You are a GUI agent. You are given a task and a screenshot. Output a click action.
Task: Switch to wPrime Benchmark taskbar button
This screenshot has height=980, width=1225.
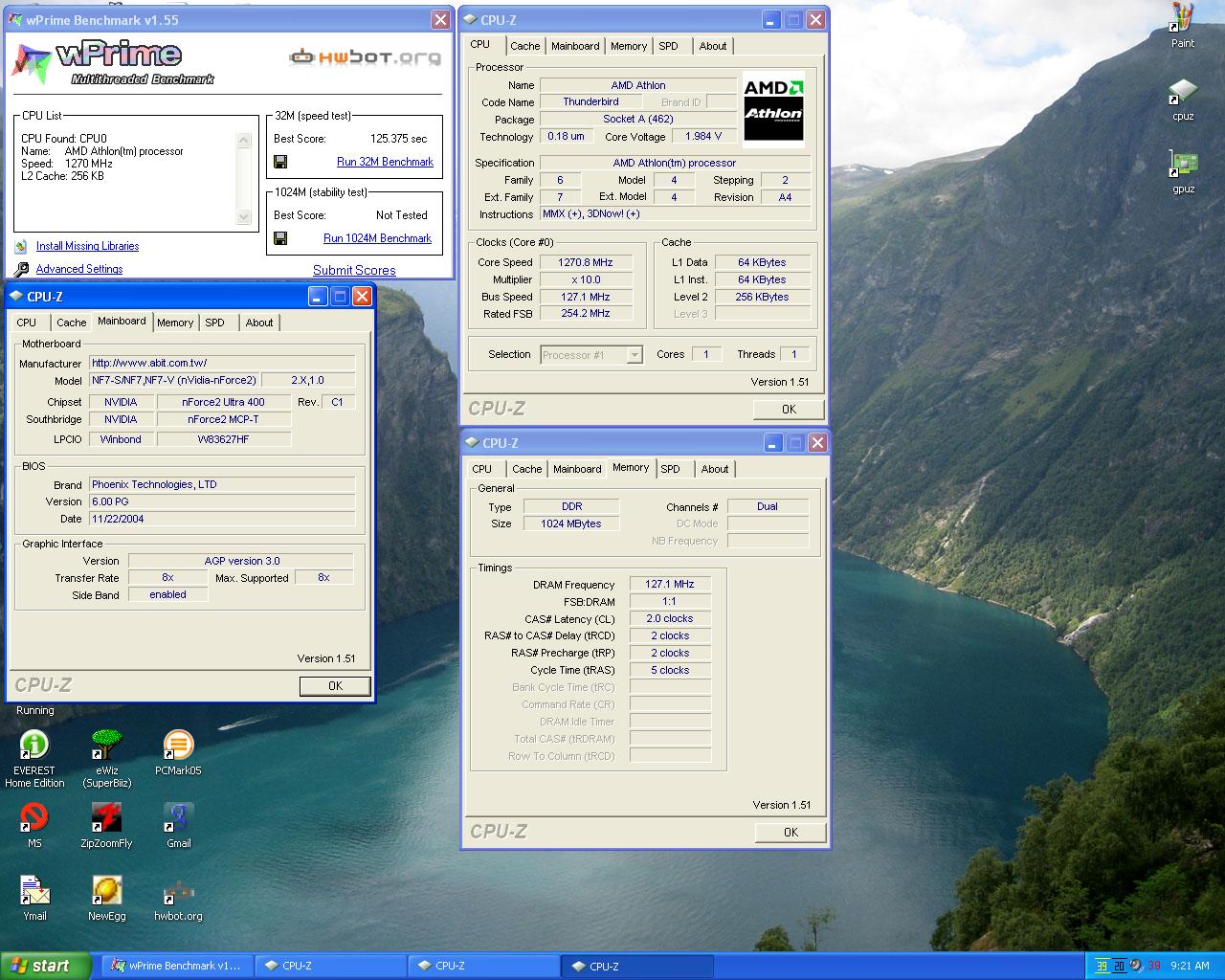(178, 966)
